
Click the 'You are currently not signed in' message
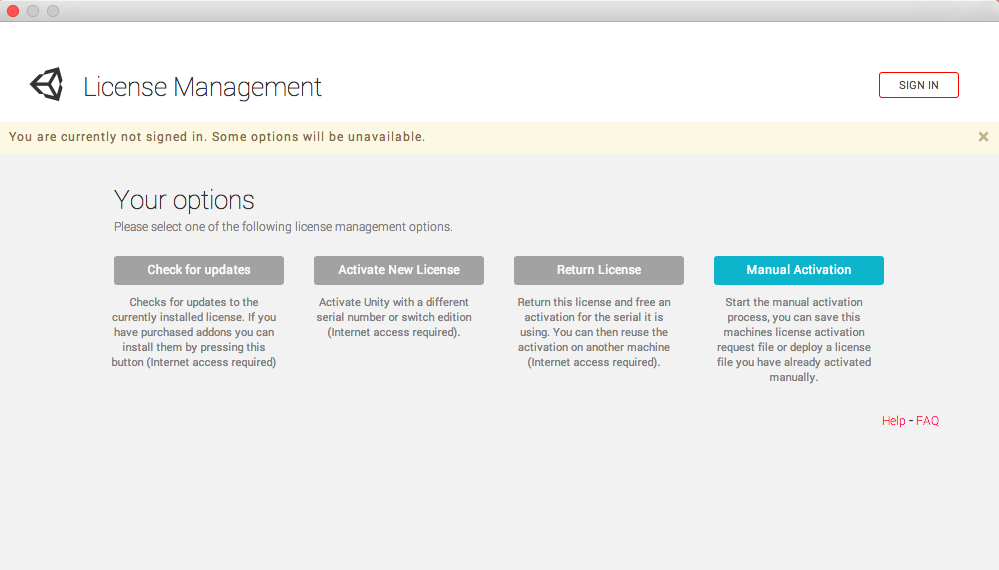click(217, 137)
